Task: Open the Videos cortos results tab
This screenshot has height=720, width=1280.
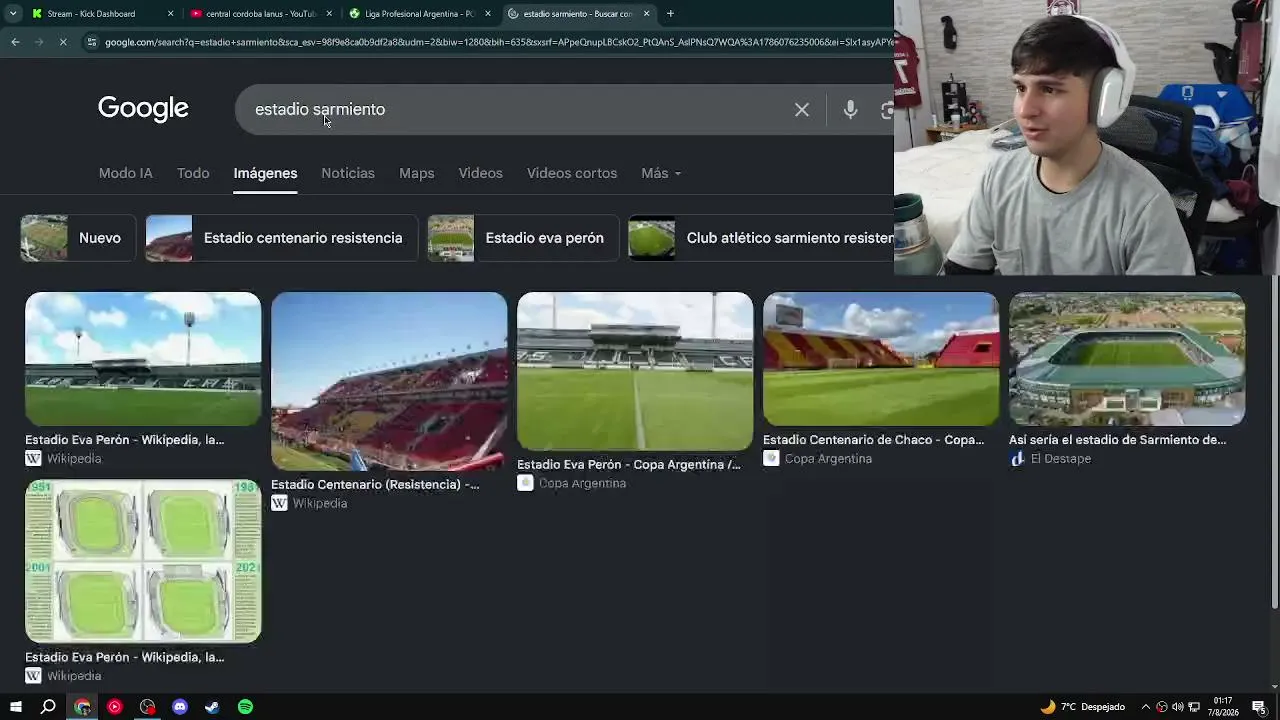Action: [572, 173]
